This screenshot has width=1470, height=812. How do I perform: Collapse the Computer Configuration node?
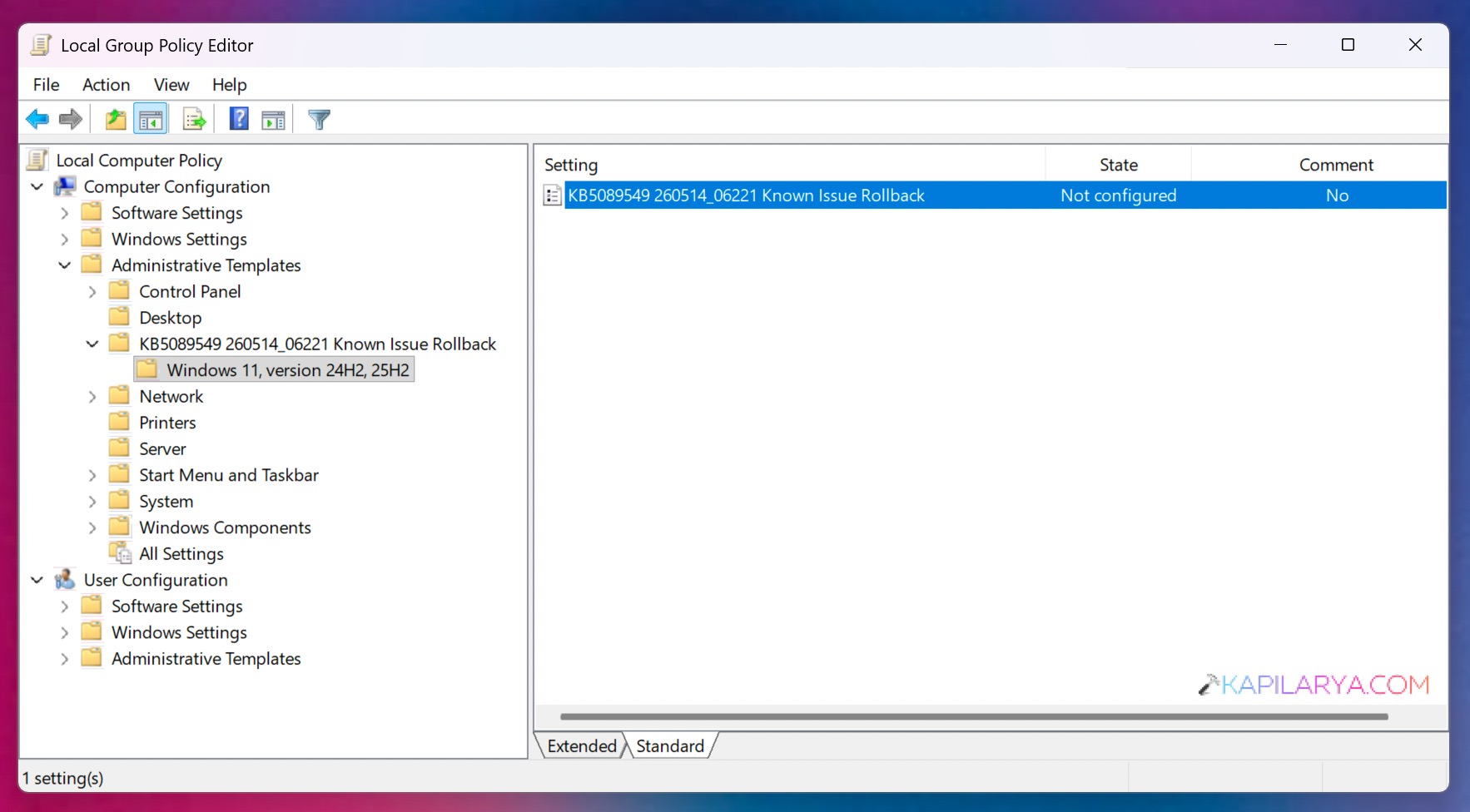(x=37, y=186)
